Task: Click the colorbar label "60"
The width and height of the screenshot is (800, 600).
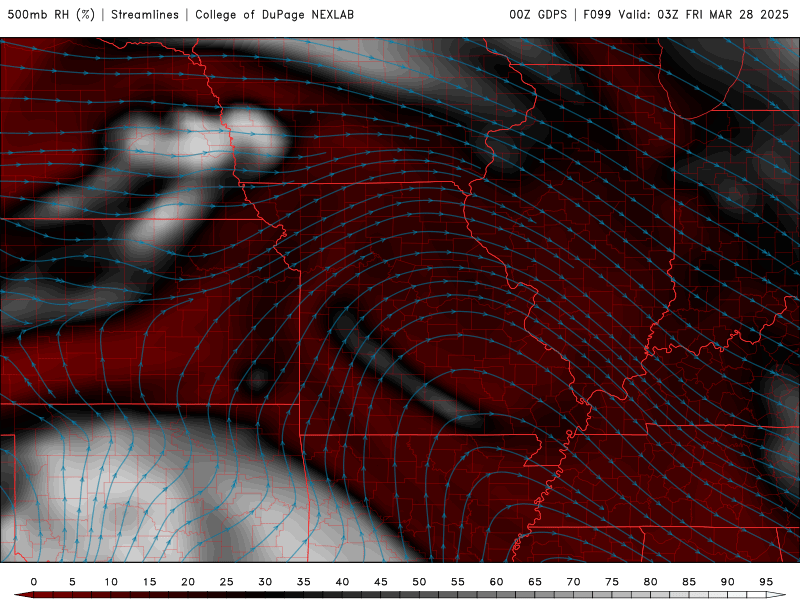Action: click(496, 582)
